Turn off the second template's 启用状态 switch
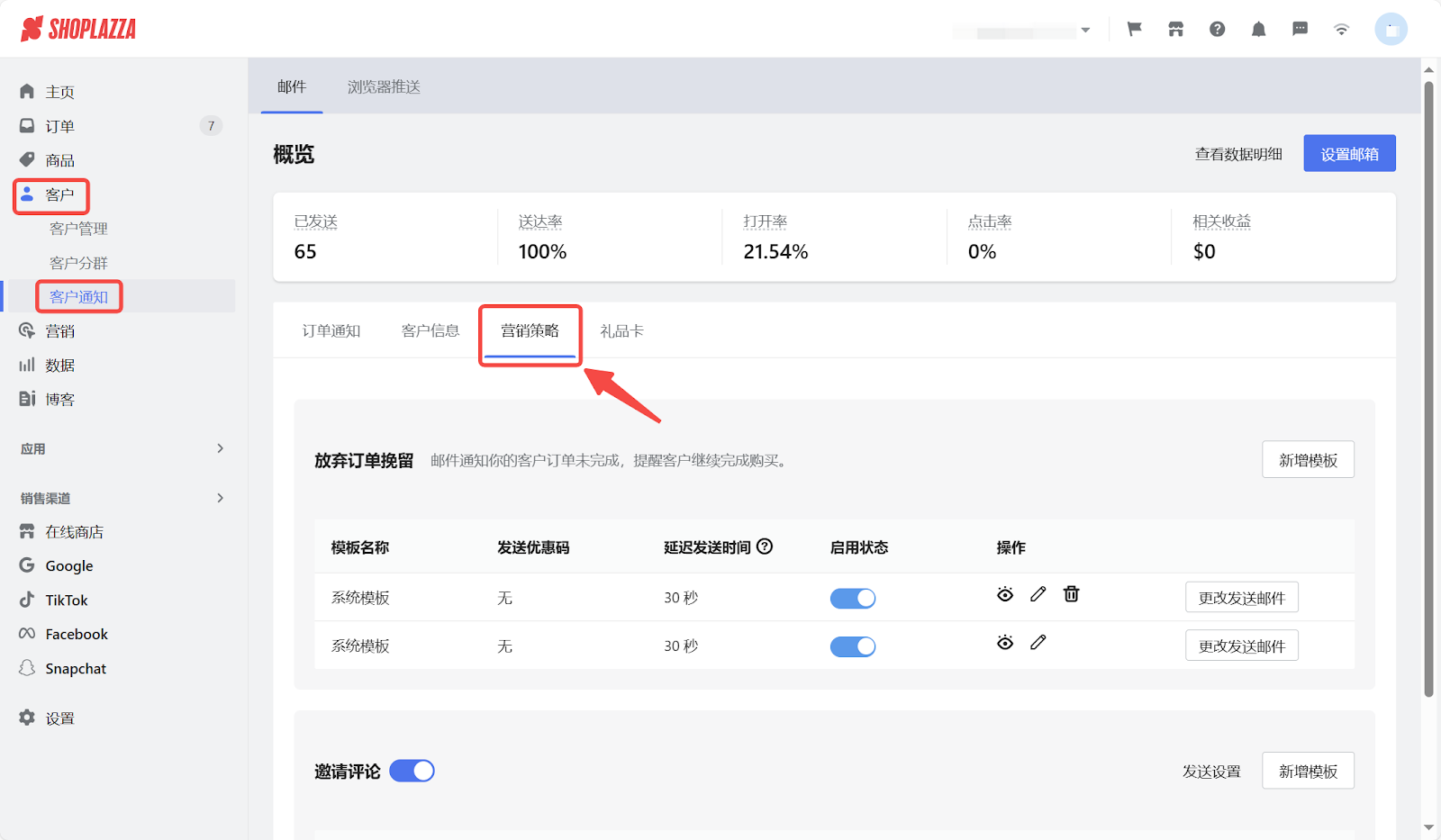The width and height of the screenshot is (1441, 840). tap(852, 646)
